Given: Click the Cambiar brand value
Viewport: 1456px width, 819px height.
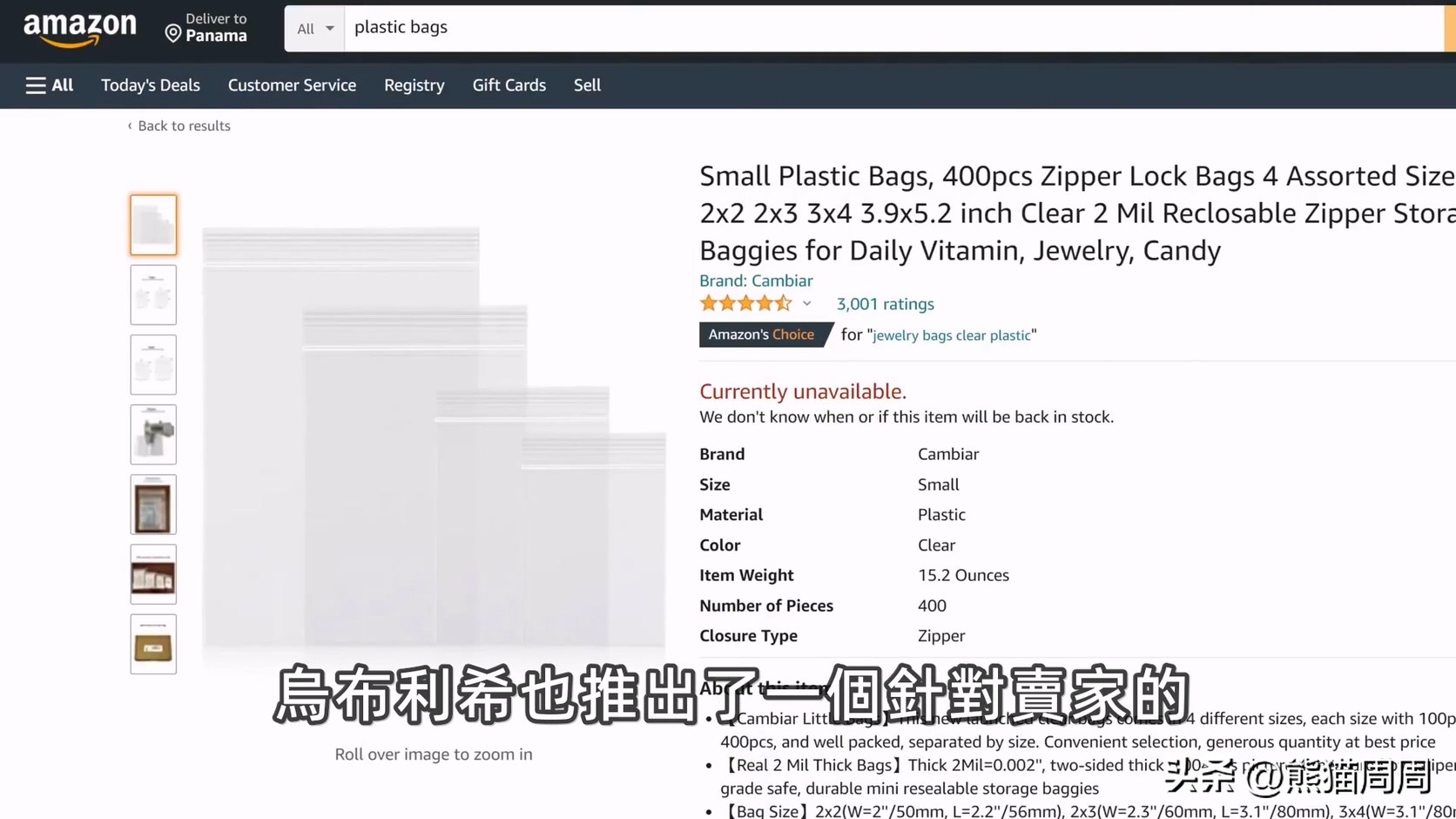Looking at the screenshot, I should pos(948,454).
